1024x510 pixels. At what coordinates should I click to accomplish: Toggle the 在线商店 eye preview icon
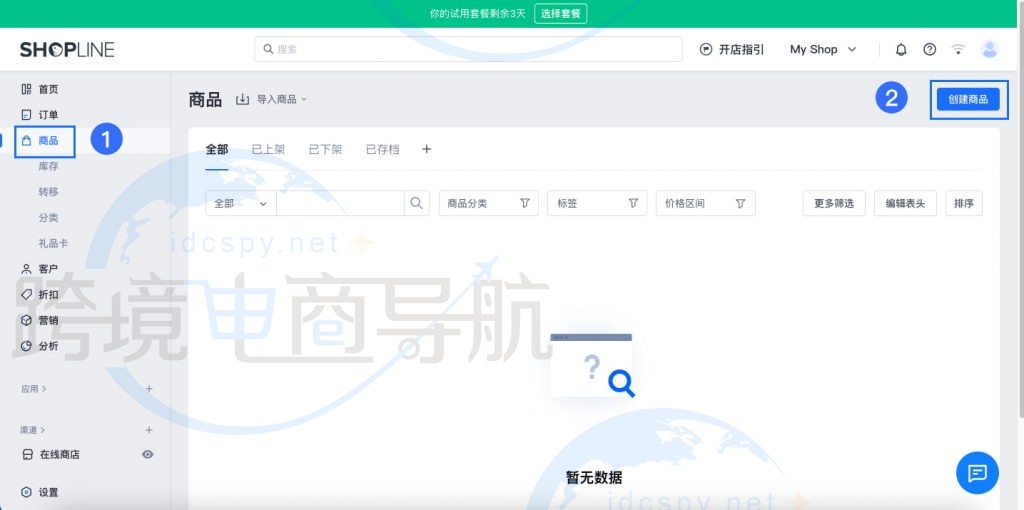tap(148, 454)
